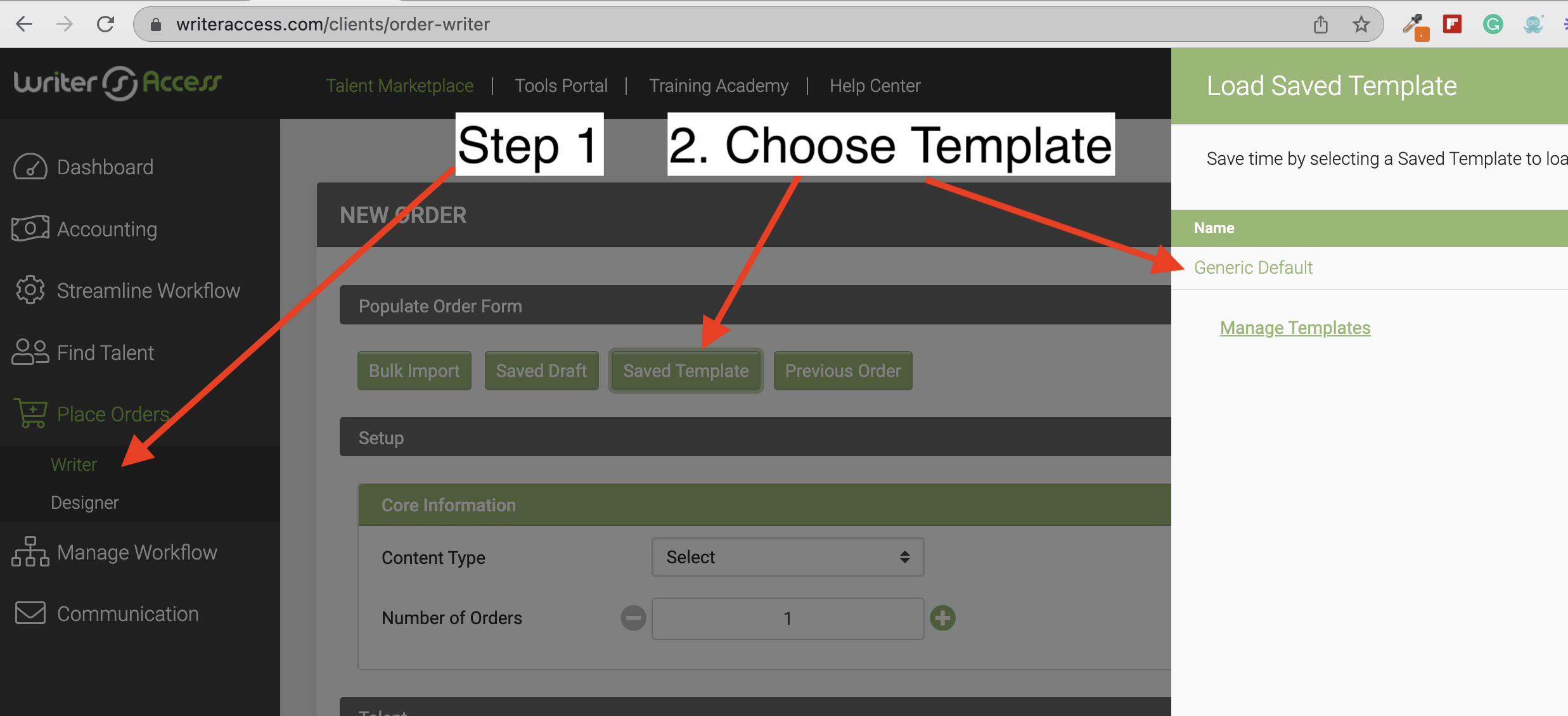Click the lock icon in the address bar
This screenshot has width=1568, height=716.
pyautogui.click(x=155, y=25)
